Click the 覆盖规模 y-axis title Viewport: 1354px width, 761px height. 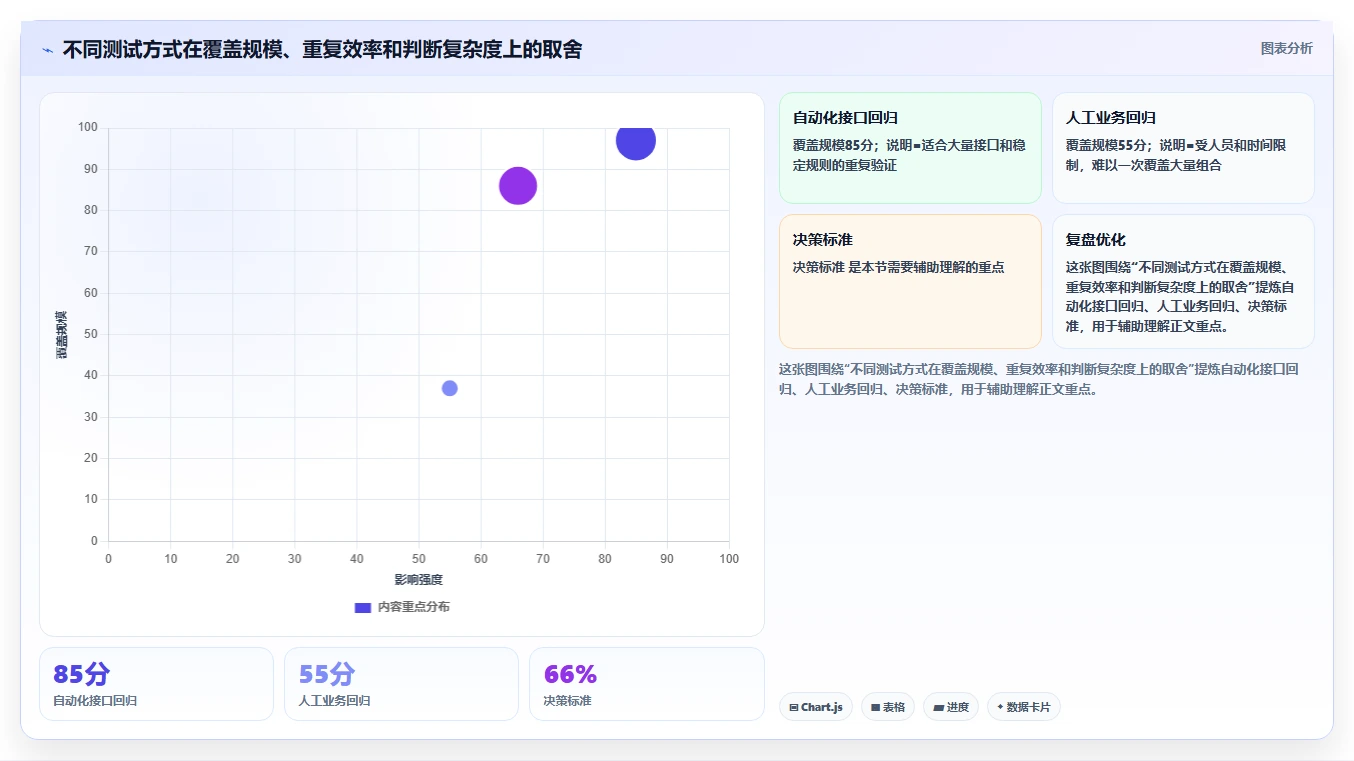click(62, 335)
